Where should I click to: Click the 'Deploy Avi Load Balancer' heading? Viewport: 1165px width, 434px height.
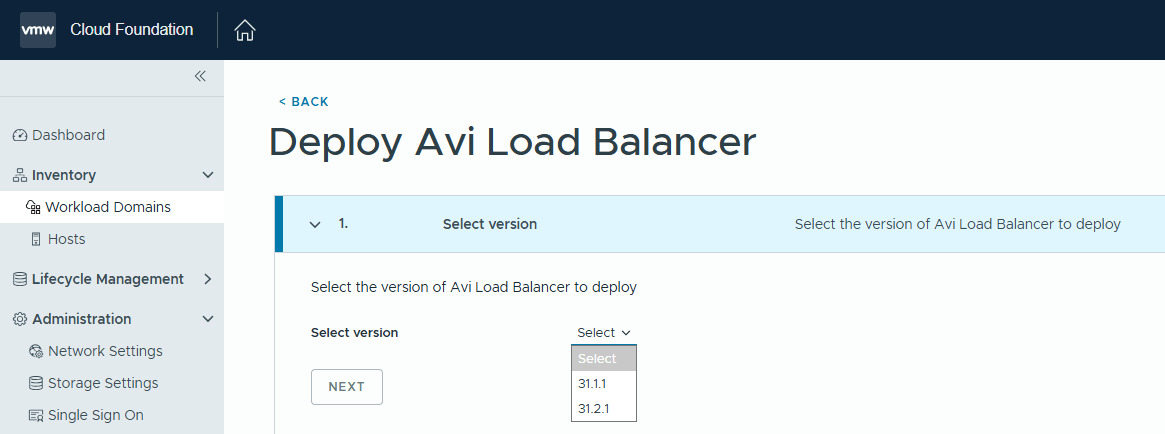click(513, 142)
